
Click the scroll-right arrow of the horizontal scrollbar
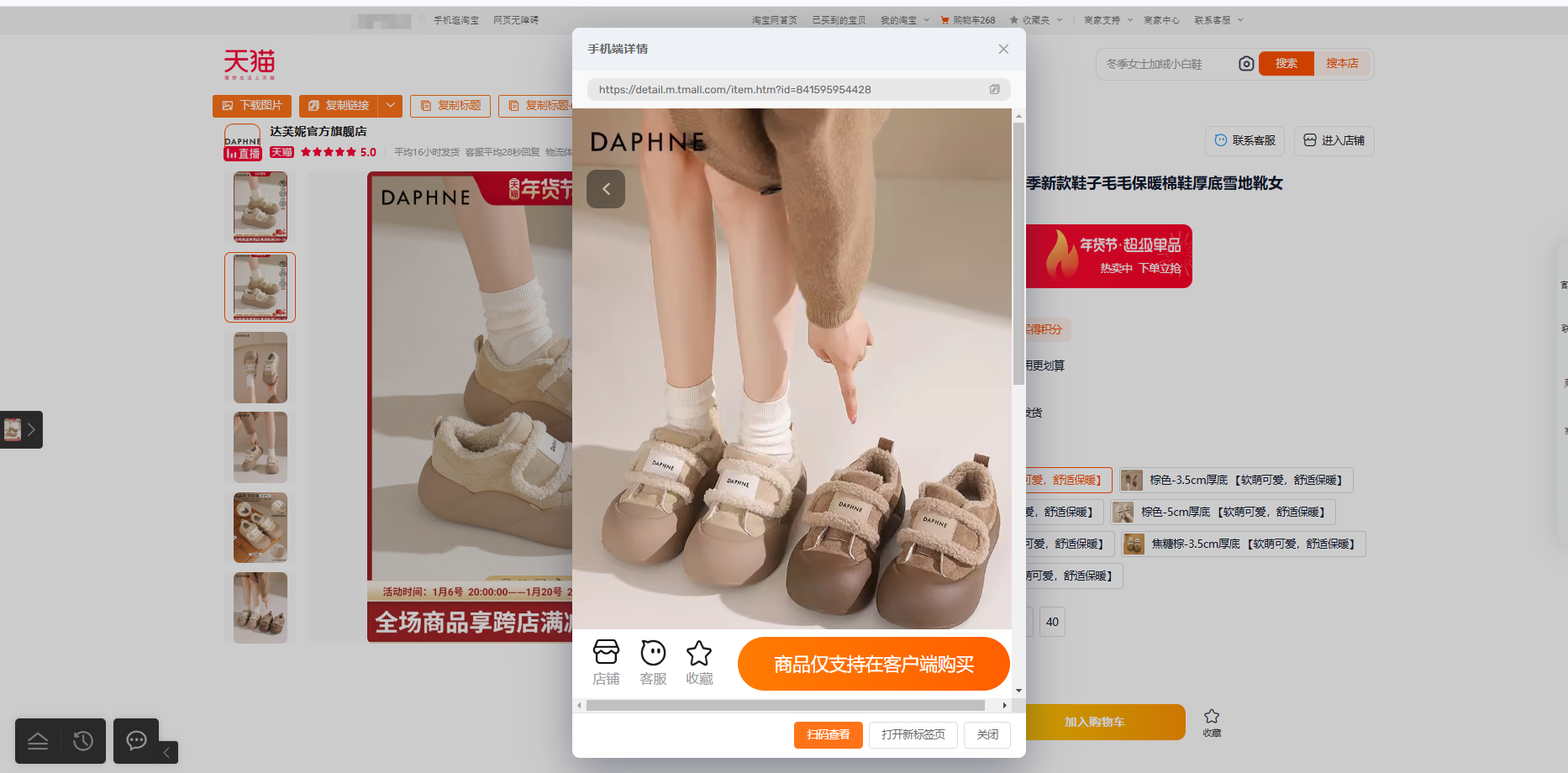coord(1005,706)
